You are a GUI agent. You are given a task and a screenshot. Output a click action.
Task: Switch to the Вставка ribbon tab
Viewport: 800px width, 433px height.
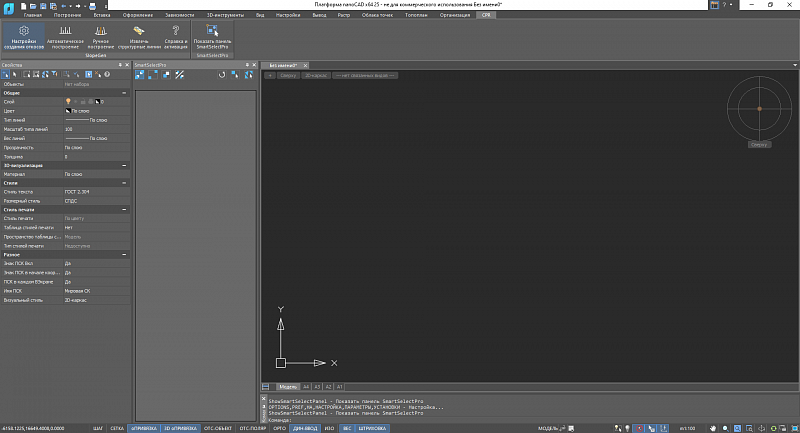coord(102,15)
